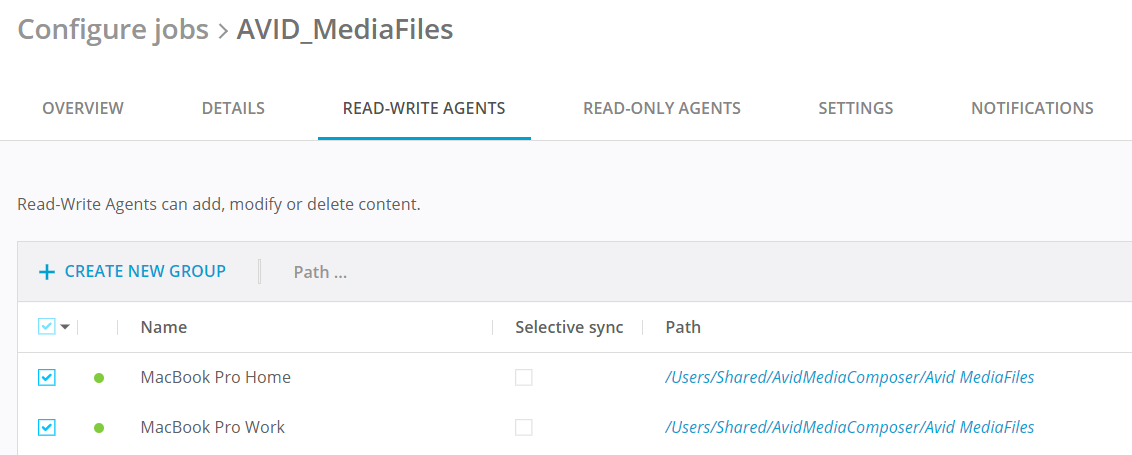1132x455 pixels.
Task: Select the Read-Only Agents tab
Action: (x=662, y=108)
